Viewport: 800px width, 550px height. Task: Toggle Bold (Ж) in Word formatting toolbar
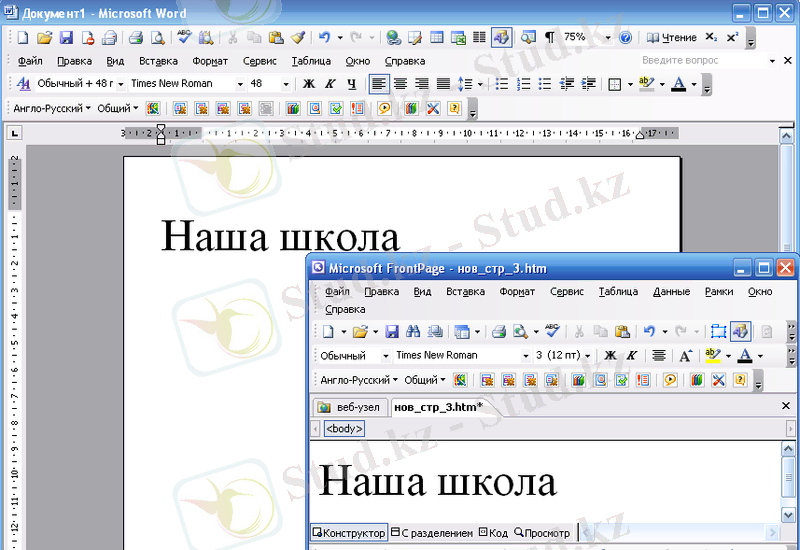tap(309, 84)
